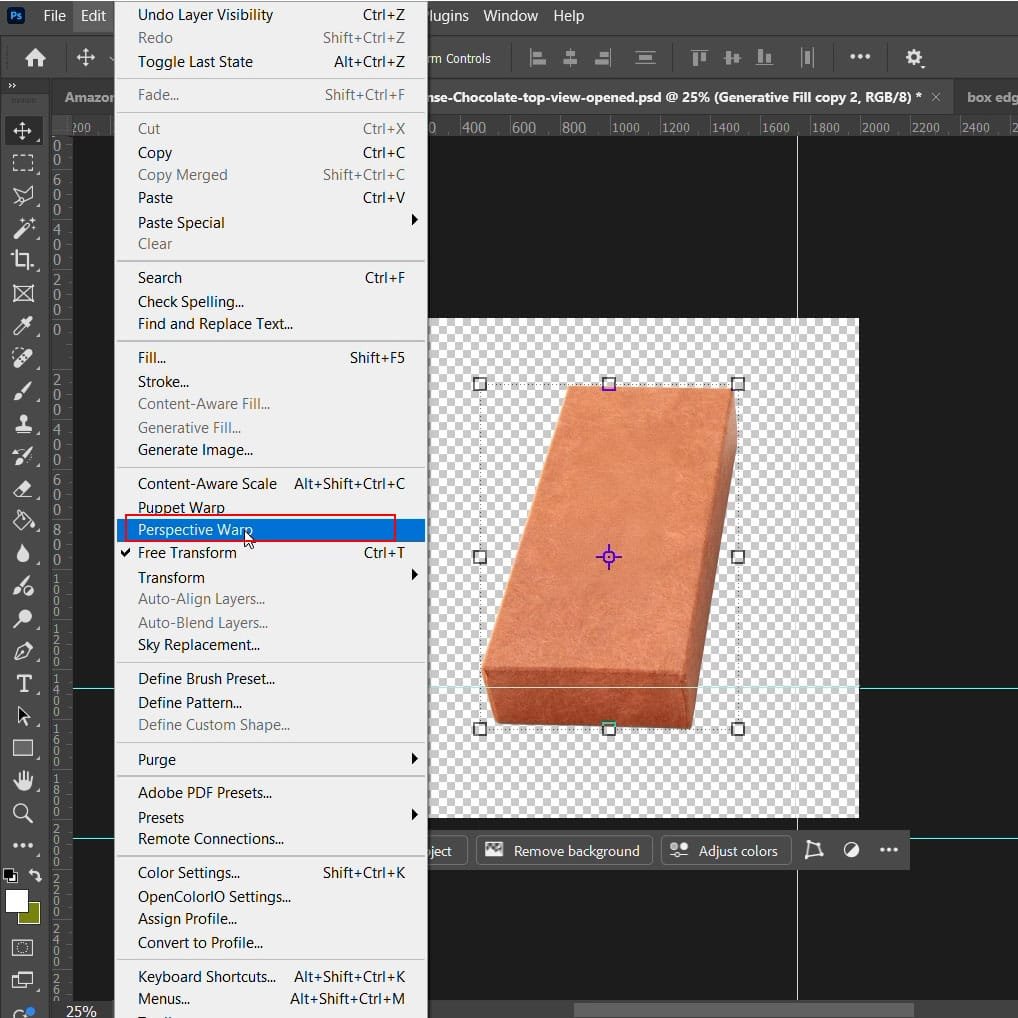
Task: Click the olive background color swatch
Action: pyautogui.click(x=31, y=914)
